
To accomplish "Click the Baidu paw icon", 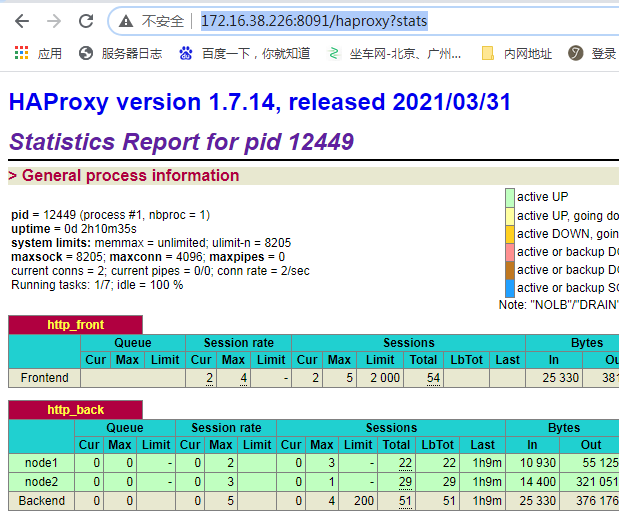I will pos(186,53).
